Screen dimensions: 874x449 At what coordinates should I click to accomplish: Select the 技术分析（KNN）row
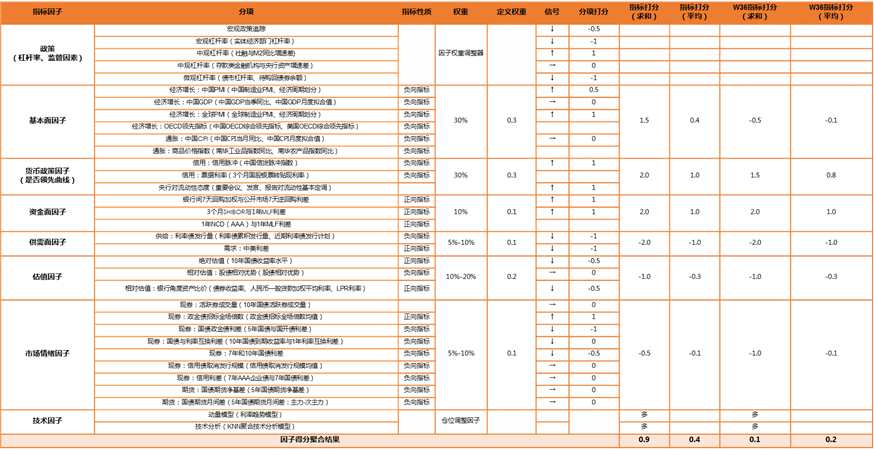[x=246, y=428]
